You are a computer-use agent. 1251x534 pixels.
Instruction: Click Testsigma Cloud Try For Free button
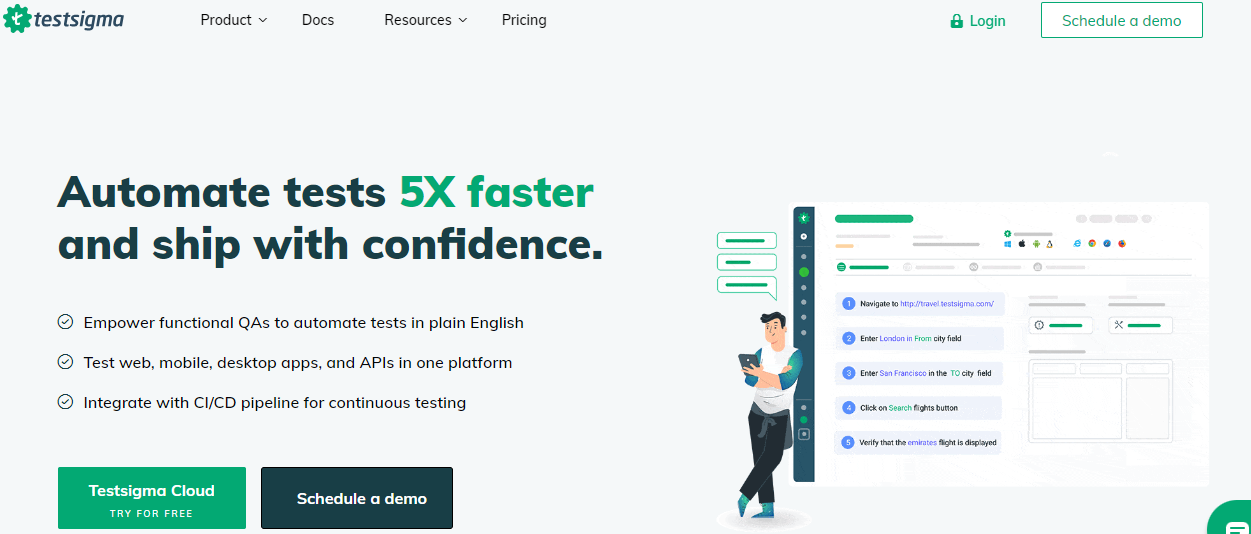coord(152,498)
